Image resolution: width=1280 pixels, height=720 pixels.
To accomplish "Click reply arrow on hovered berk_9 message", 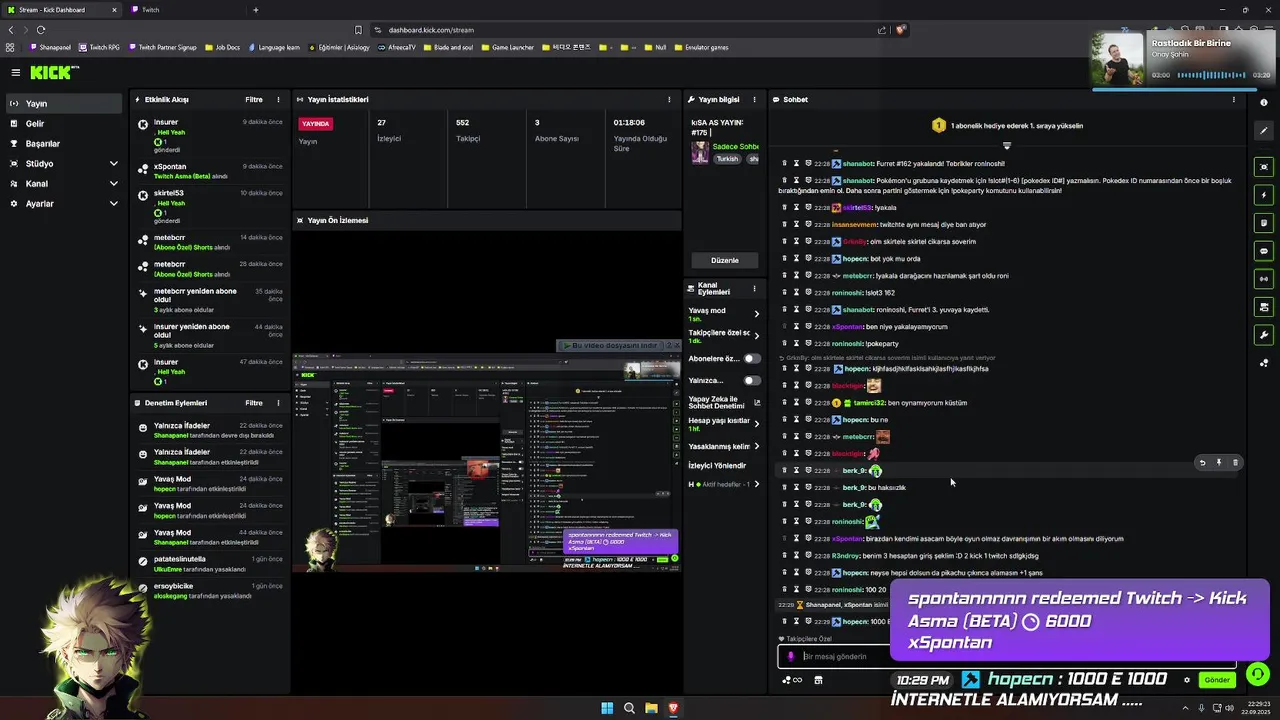I will click(1202, 463).
